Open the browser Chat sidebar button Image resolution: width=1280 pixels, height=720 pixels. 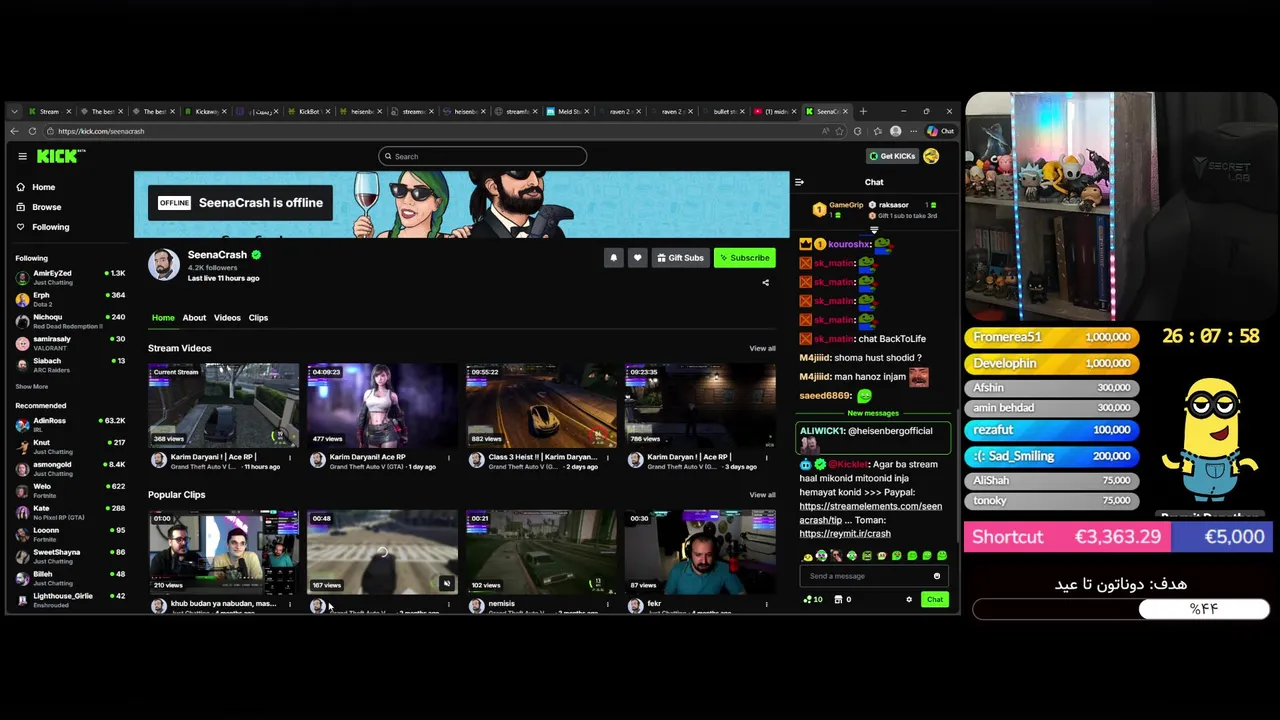tap(940, 131)
